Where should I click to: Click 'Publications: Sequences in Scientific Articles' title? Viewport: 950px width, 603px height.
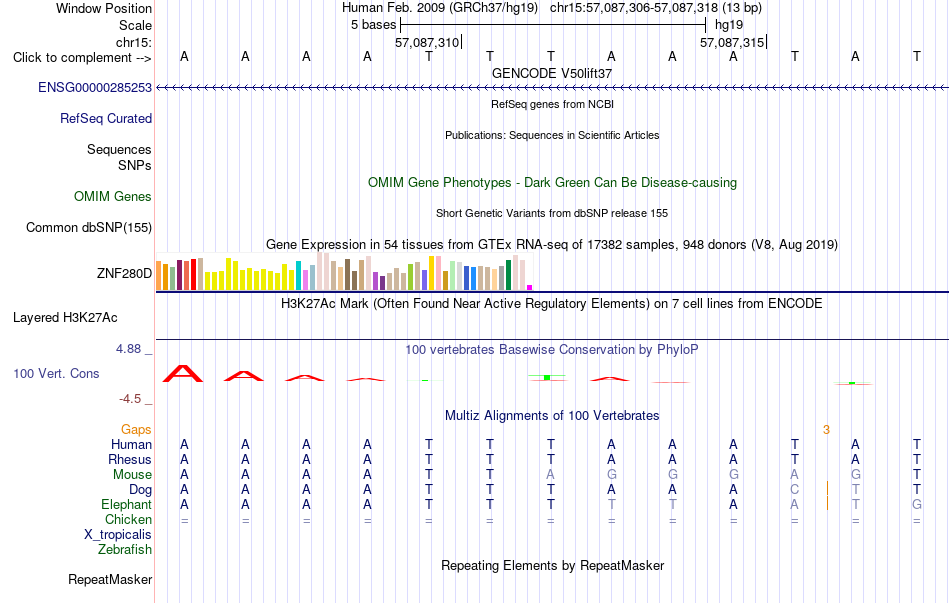coord(552,135)
